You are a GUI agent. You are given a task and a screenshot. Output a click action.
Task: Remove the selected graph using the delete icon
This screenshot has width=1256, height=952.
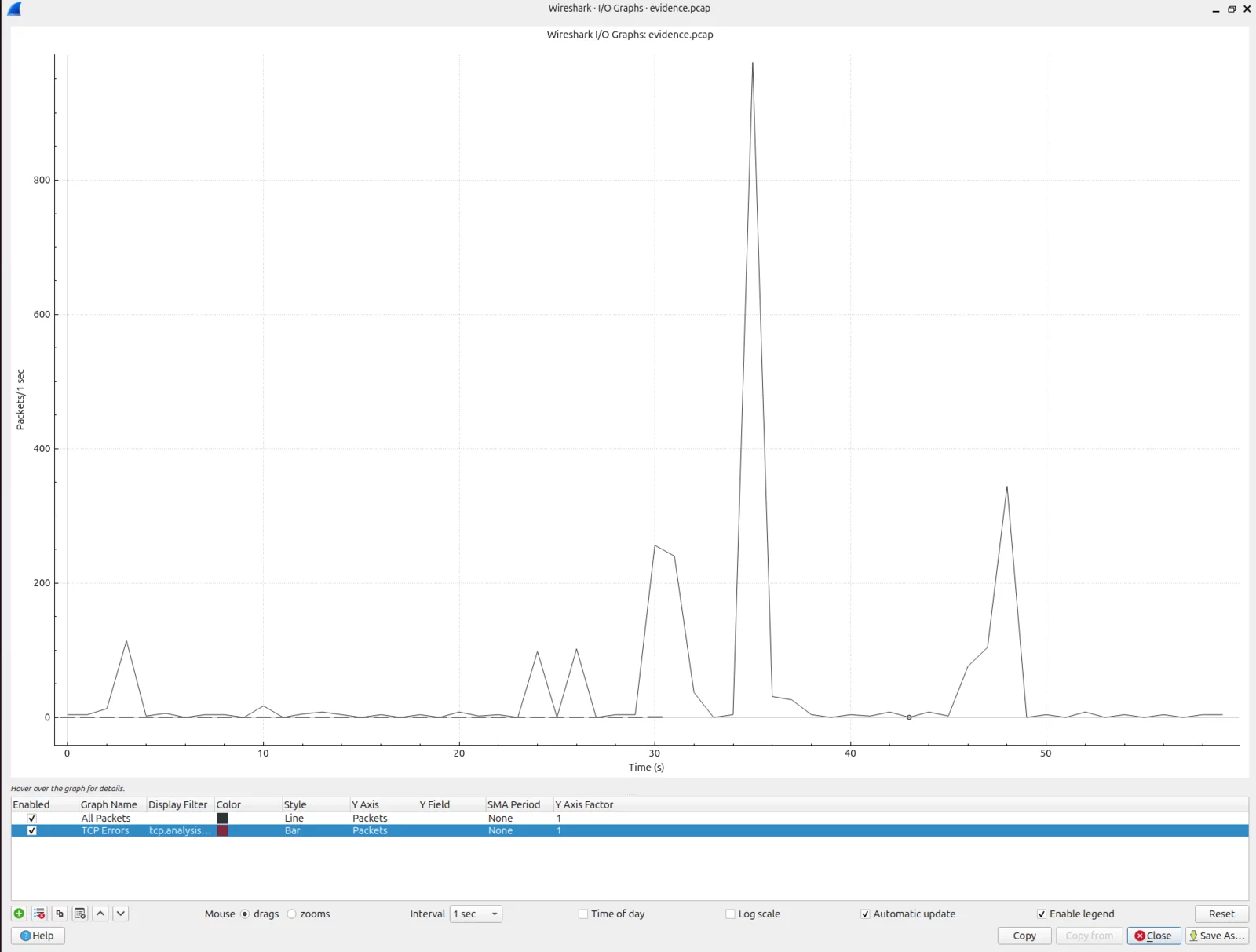tap(39, 914)
